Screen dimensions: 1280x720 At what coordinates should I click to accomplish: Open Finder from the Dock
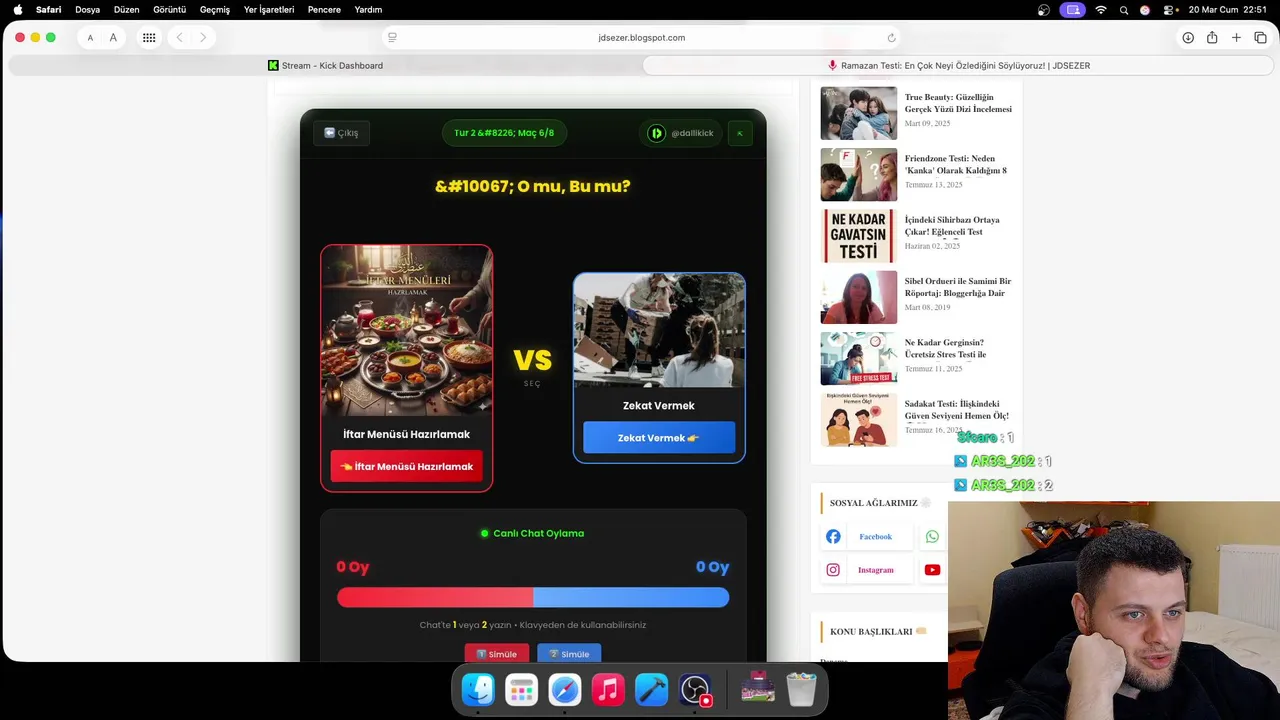coord(478,690)
